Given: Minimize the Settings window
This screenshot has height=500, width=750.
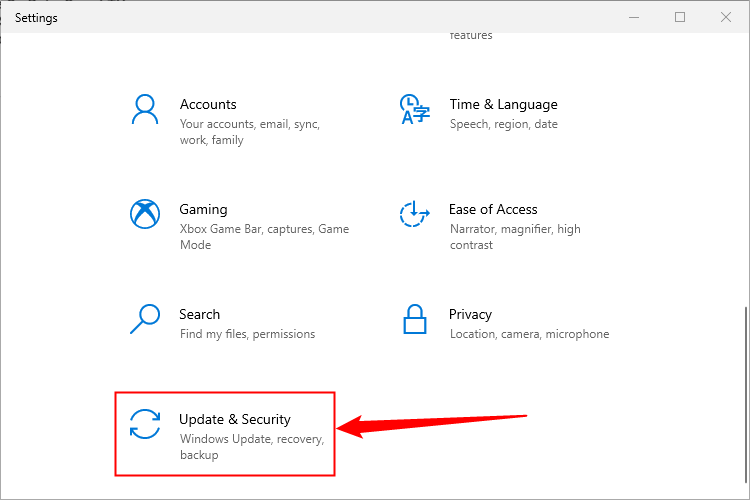Looking at the screenshot, I should (x=634, y=17).
